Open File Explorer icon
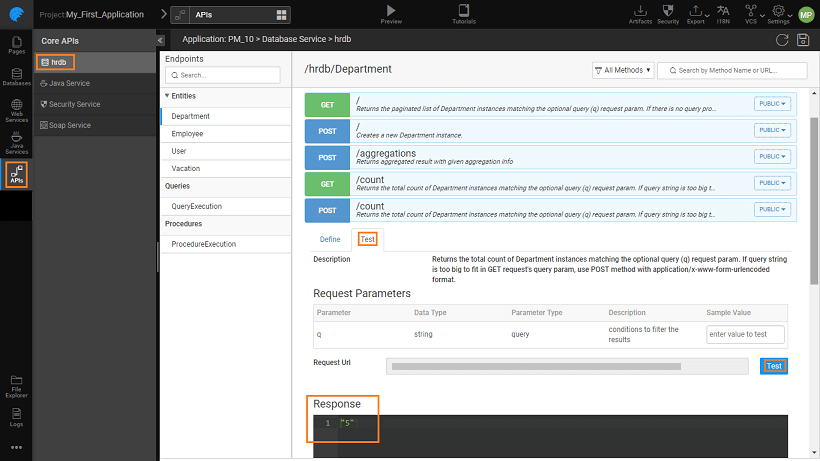The width and height of the screenshot is (820, 461). pyautogui.click(x=16, y=385)
